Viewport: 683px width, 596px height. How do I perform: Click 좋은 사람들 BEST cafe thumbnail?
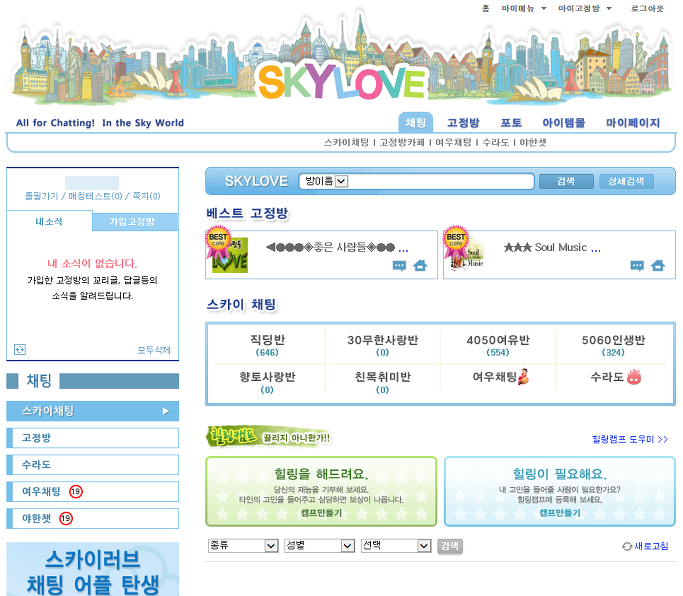[x=227, y=250]
